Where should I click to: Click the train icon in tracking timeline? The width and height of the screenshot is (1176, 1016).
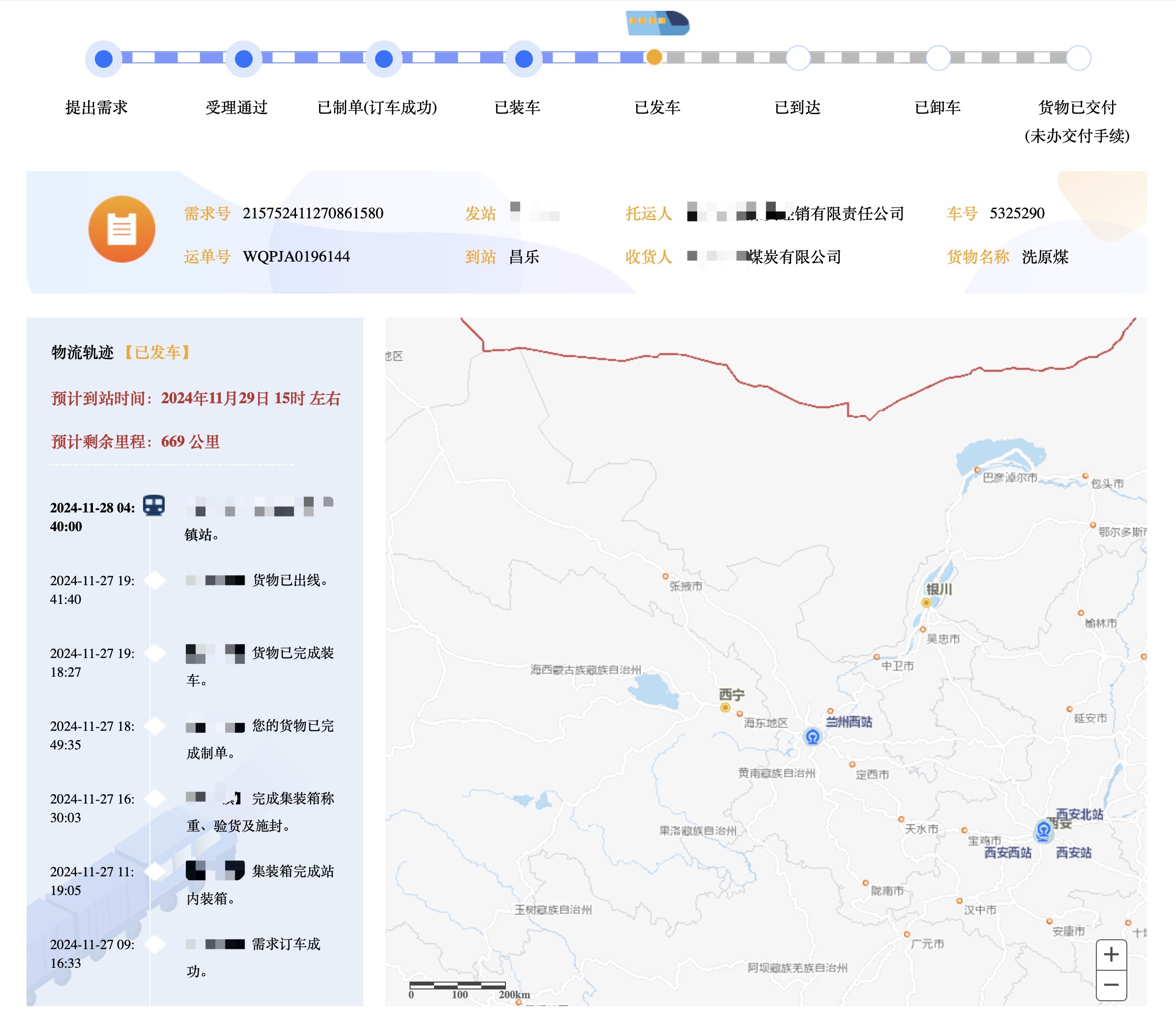click(153, 505)
